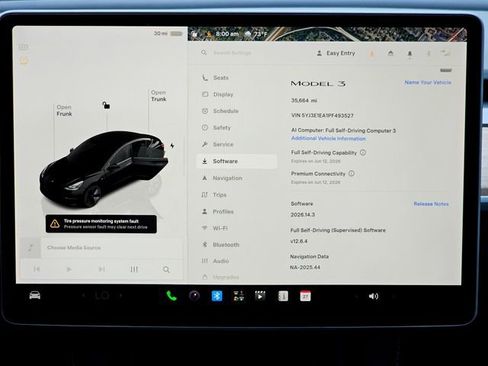The width and height of the screenshot is (488, 366).
Task: Launch the dashcam camera app
Action: tap(194, 296)
